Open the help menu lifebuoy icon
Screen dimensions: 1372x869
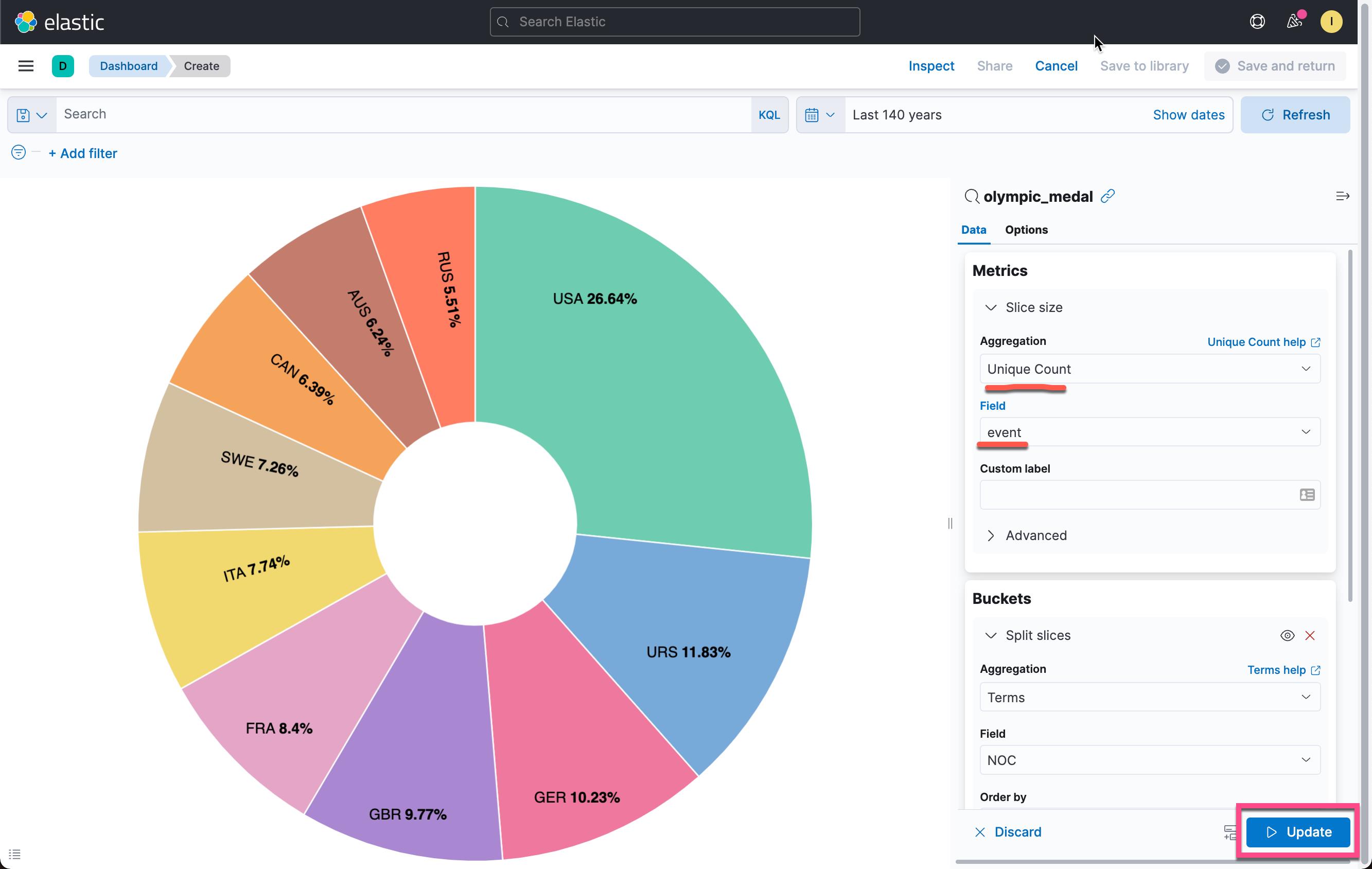1257,22
